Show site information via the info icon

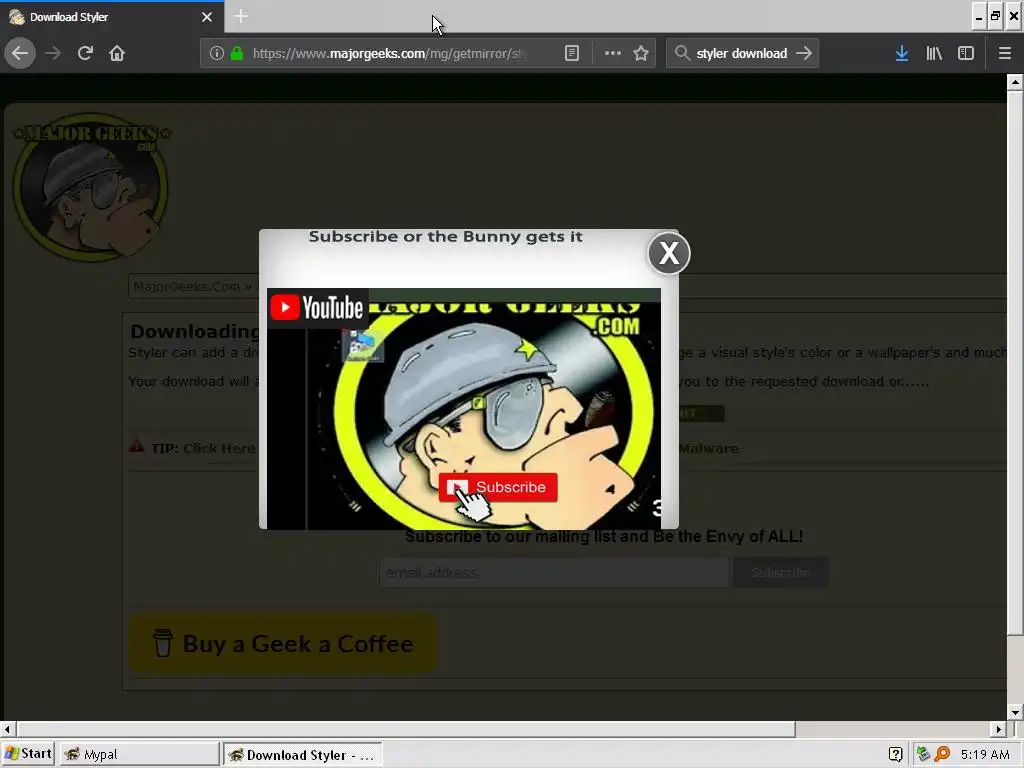pyautogui.click(x=217, y=53)
